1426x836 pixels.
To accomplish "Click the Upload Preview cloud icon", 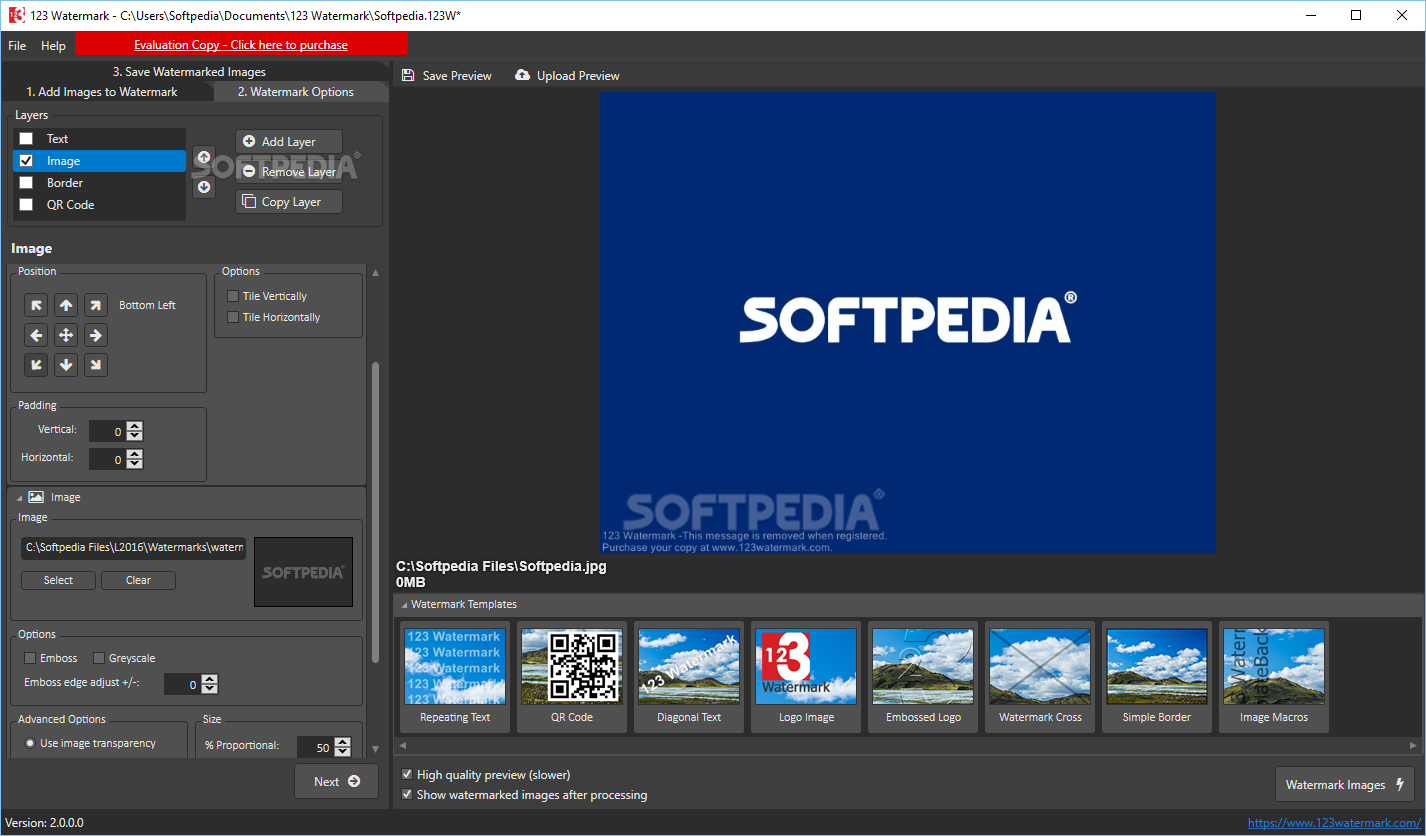I will tap(522, 75).
